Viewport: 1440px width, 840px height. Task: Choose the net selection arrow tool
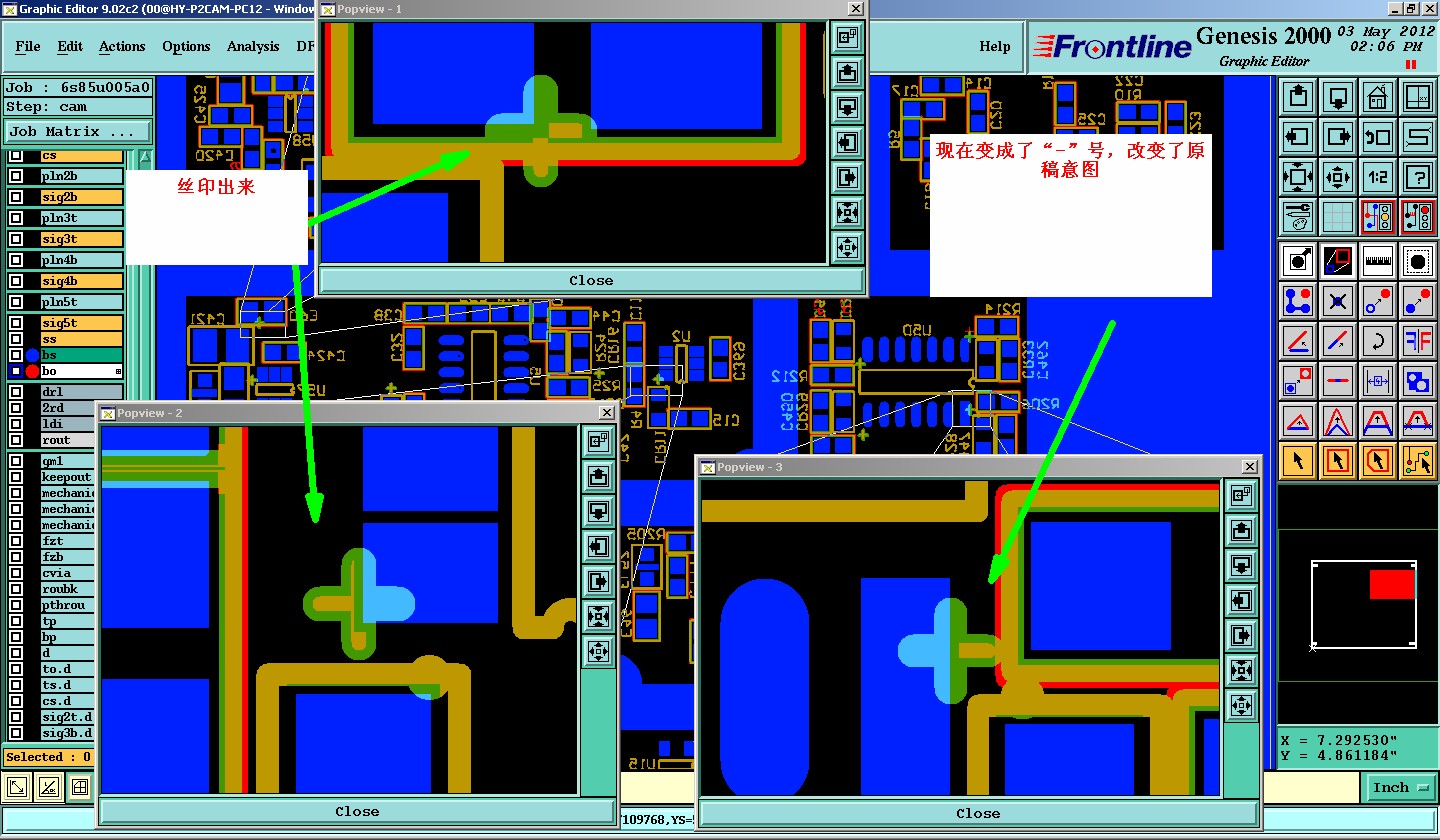tap(1418, 461)
